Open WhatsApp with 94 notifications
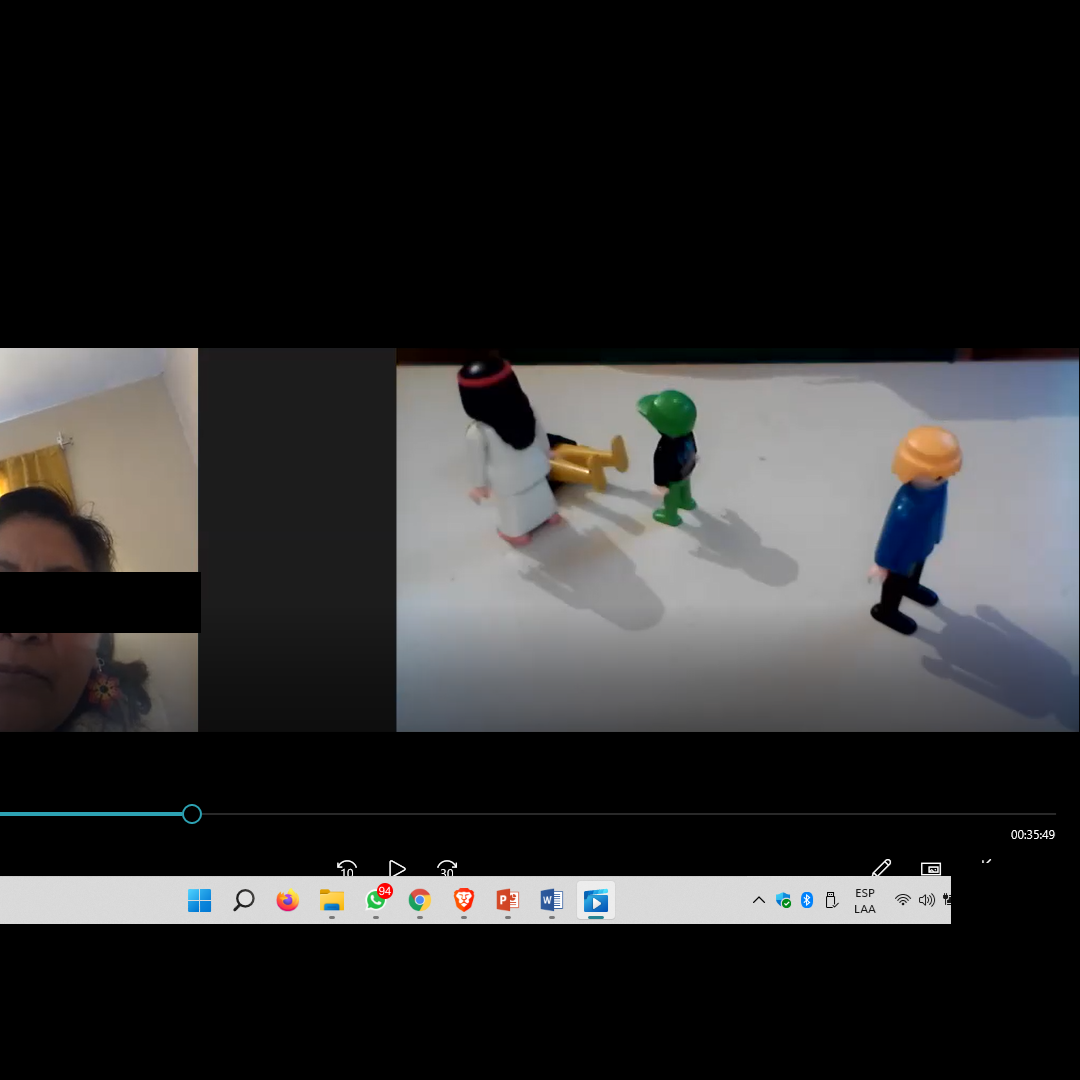 [376, 900]
